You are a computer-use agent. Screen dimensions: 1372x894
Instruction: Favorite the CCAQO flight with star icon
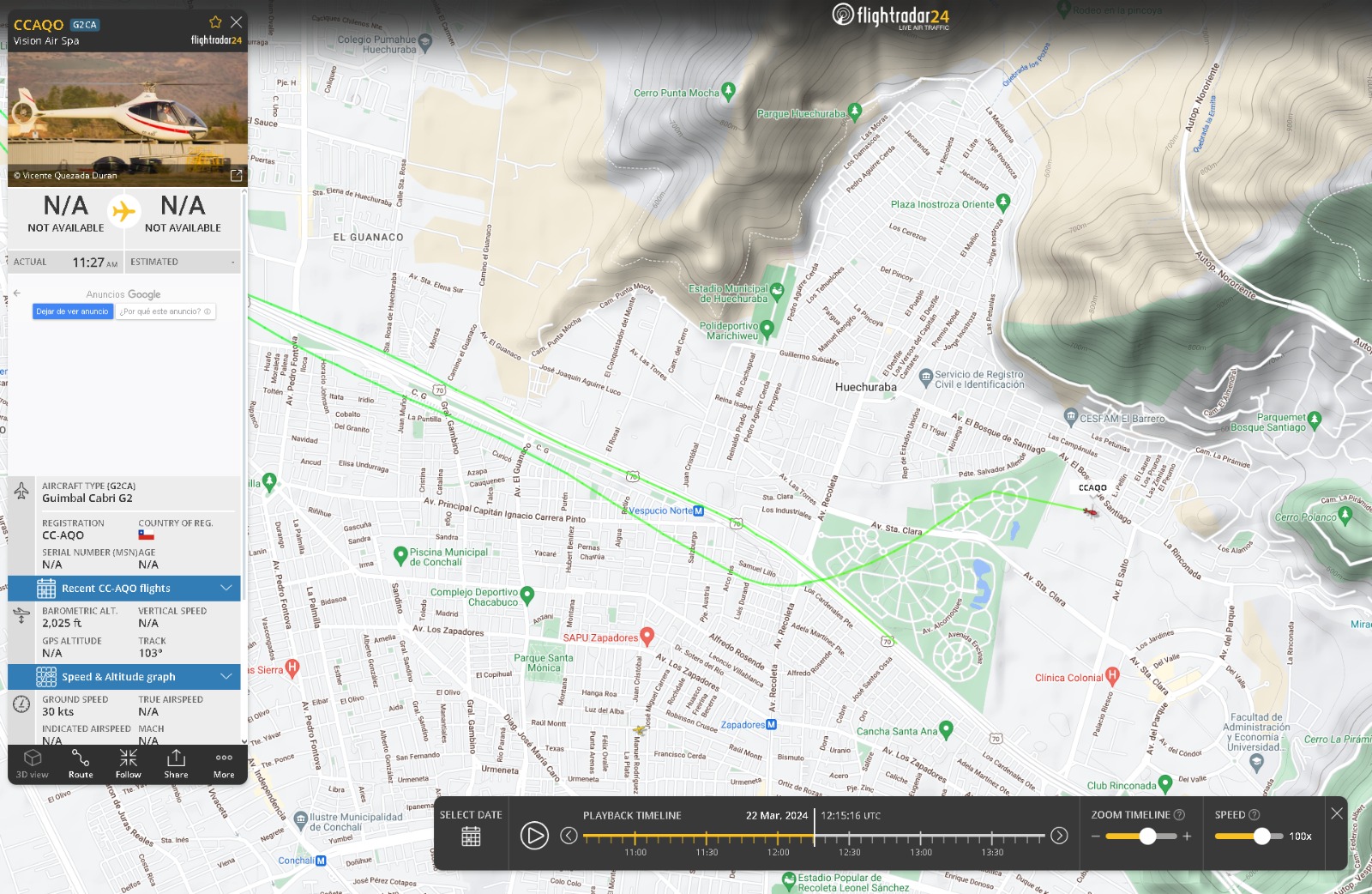tap(215, 22)
